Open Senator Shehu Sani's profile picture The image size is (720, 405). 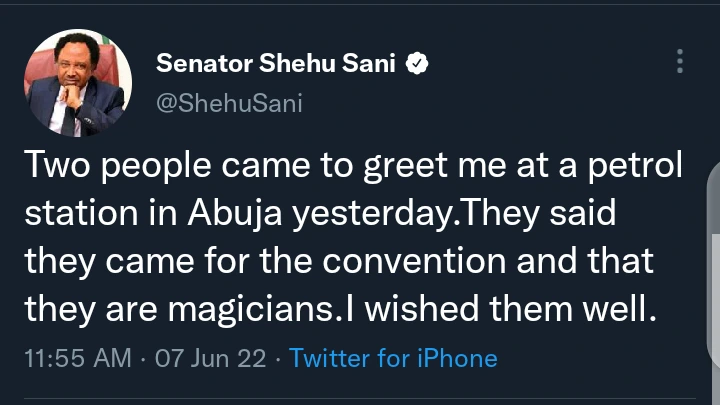pyautogui.click(x=77, y=82)
